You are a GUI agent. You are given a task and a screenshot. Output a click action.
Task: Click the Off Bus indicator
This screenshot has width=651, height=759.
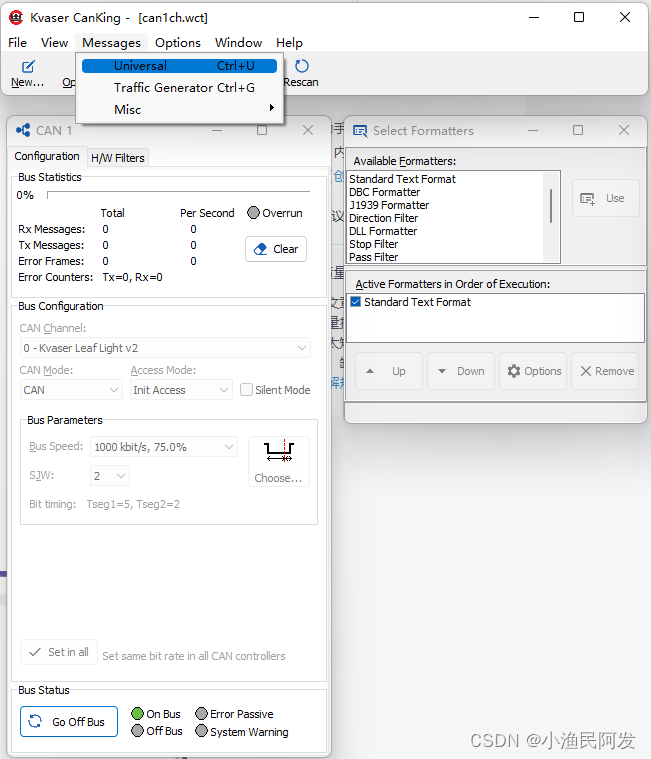pyautogui.click(x=137, y=730)
